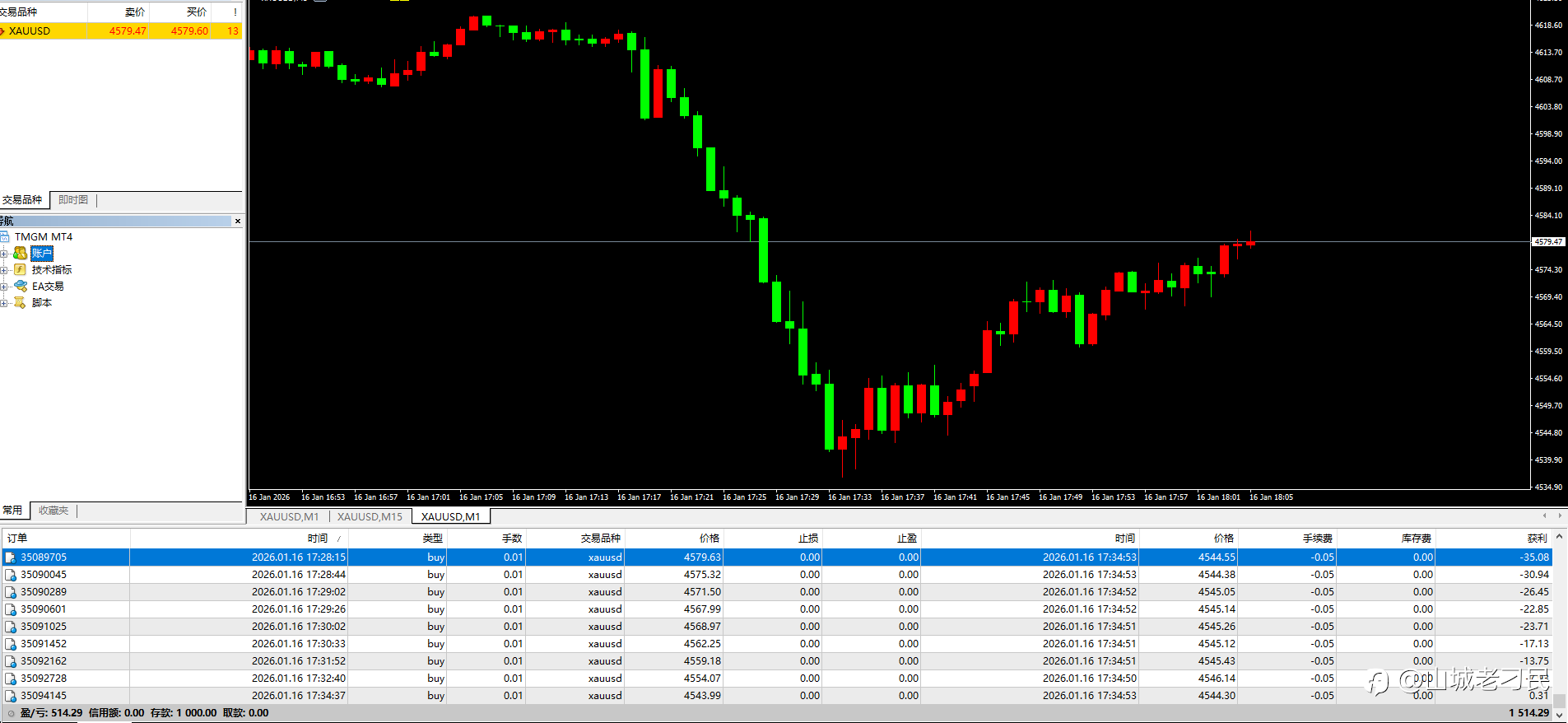Click the 技术指标 indicators icon

click(20, 269)
